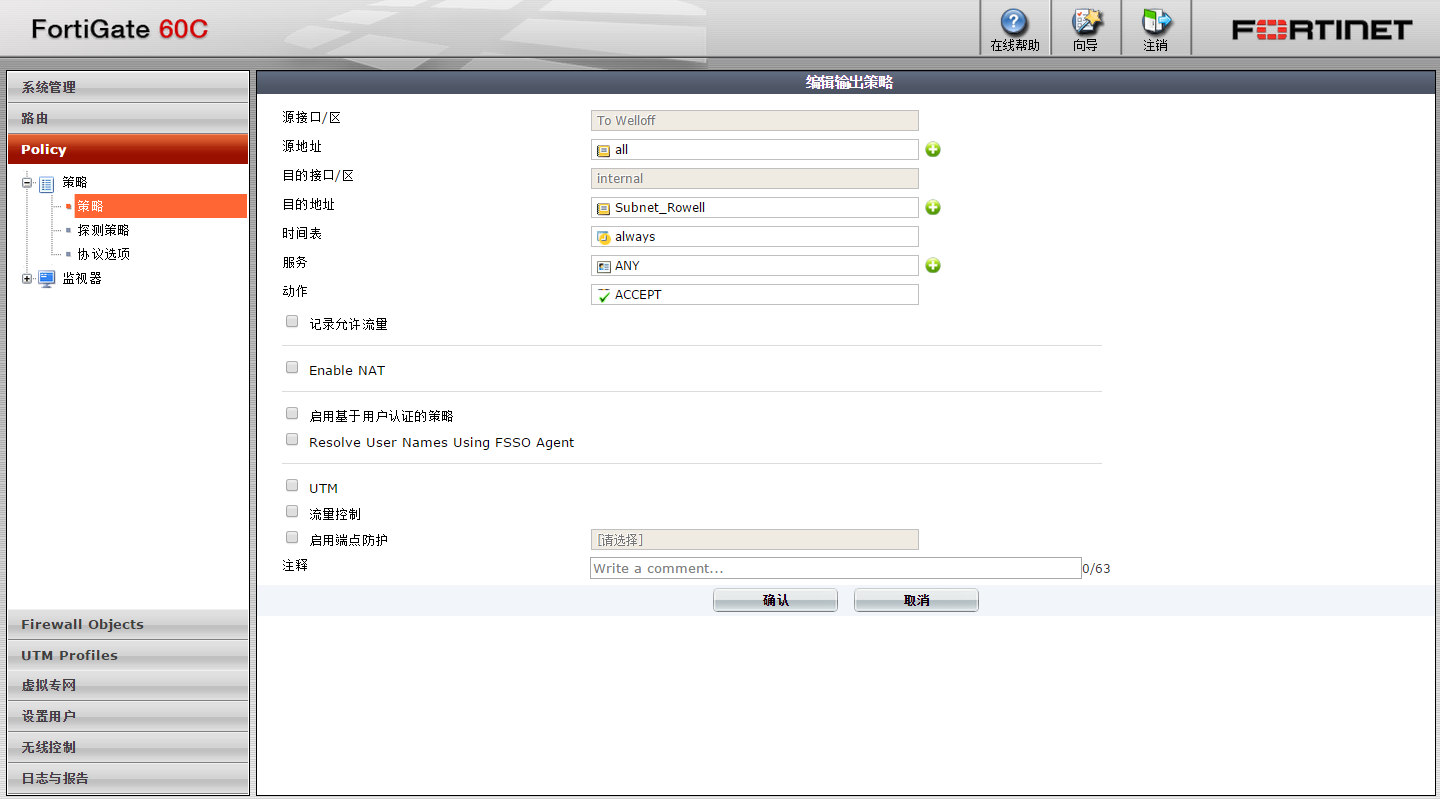The height and width of the screenshot is (799, 1440).
Task: Open the 设置用户 menu section
Action: point(128,716)
